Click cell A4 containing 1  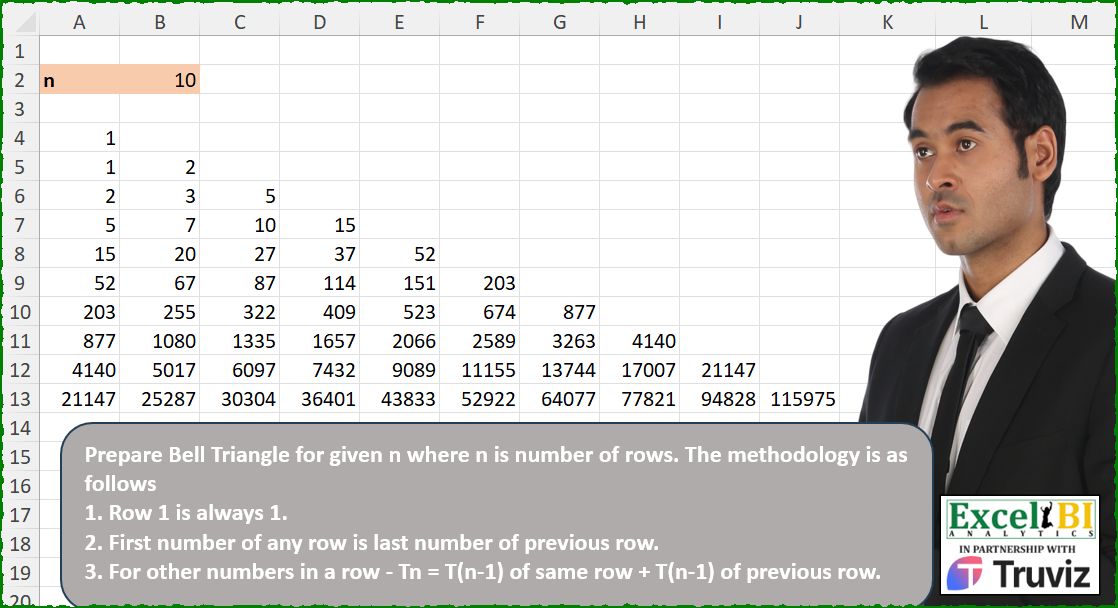[x=79, y=138]
